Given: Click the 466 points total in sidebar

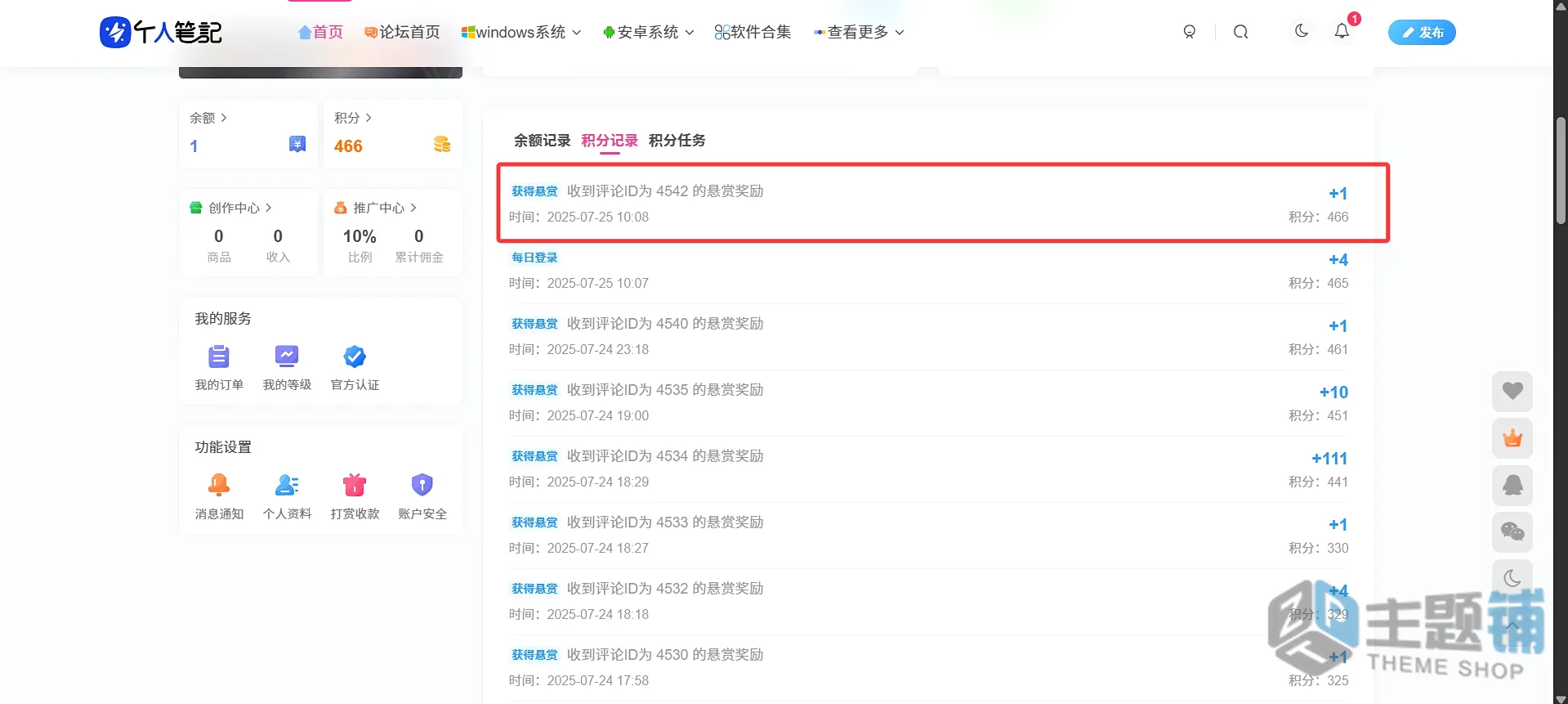Looking at the screenshot, I should coord(348,146).
